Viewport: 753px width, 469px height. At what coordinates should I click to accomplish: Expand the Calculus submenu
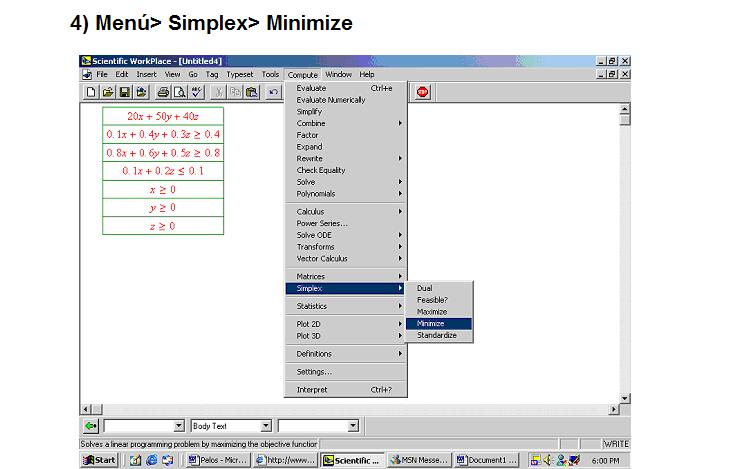point(346,212)
